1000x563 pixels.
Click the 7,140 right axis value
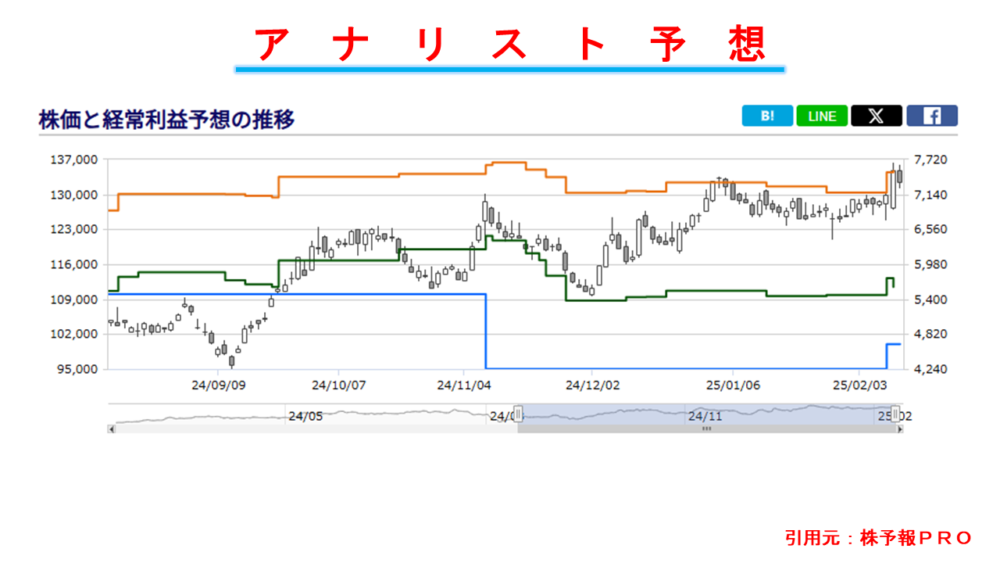click(930, 194)
